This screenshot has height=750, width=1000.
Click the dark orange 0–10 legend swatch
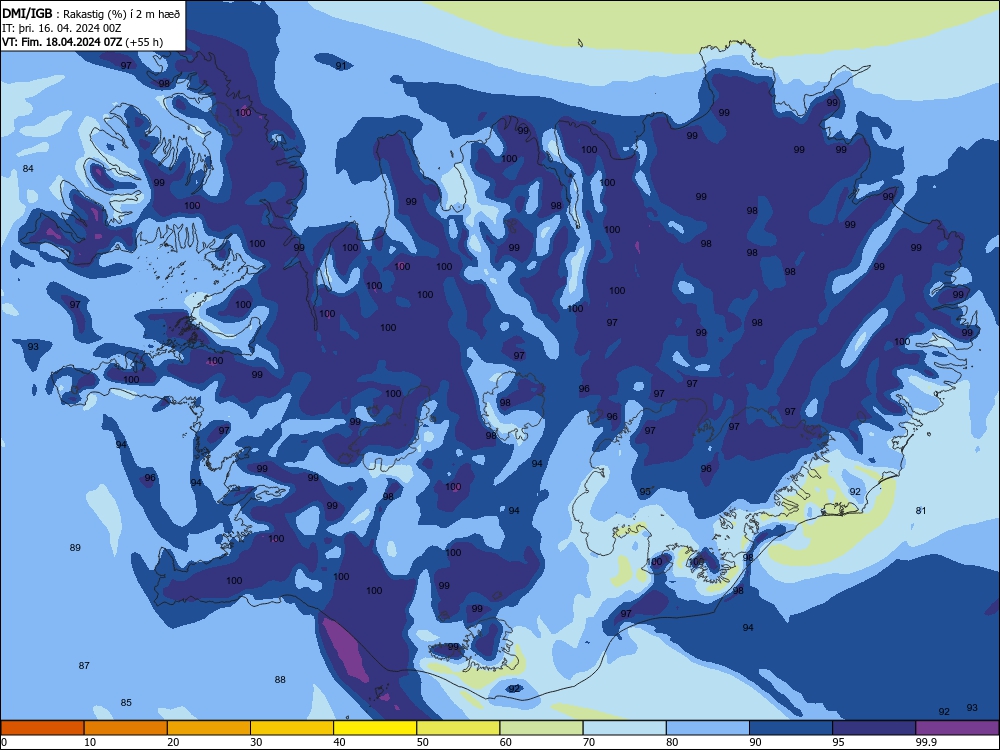(42, 728)
